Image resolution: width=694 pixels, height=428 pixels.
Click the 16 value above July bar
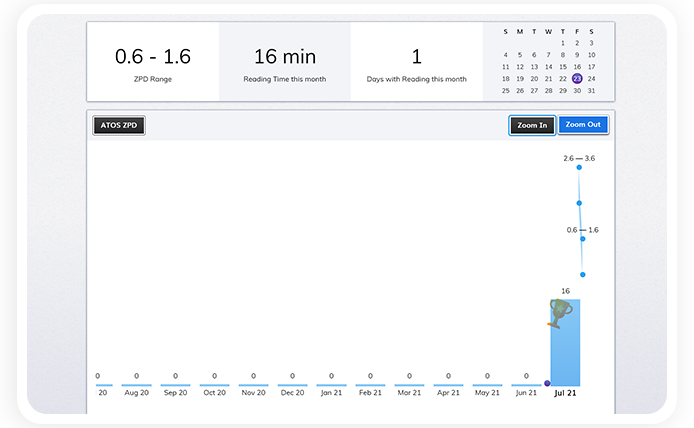[x=565, y=291]
